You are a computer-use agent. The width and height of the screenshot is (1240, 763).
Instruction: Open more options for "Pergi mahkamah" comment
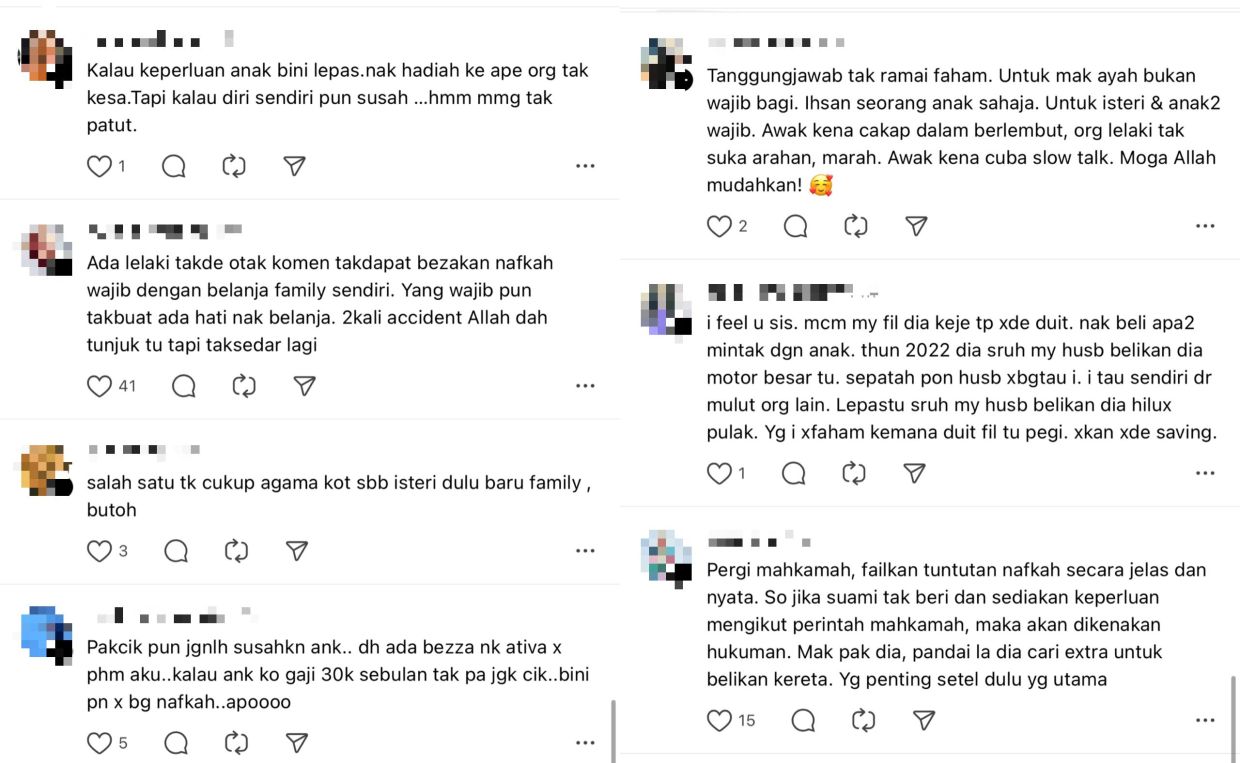(1205, 720)
